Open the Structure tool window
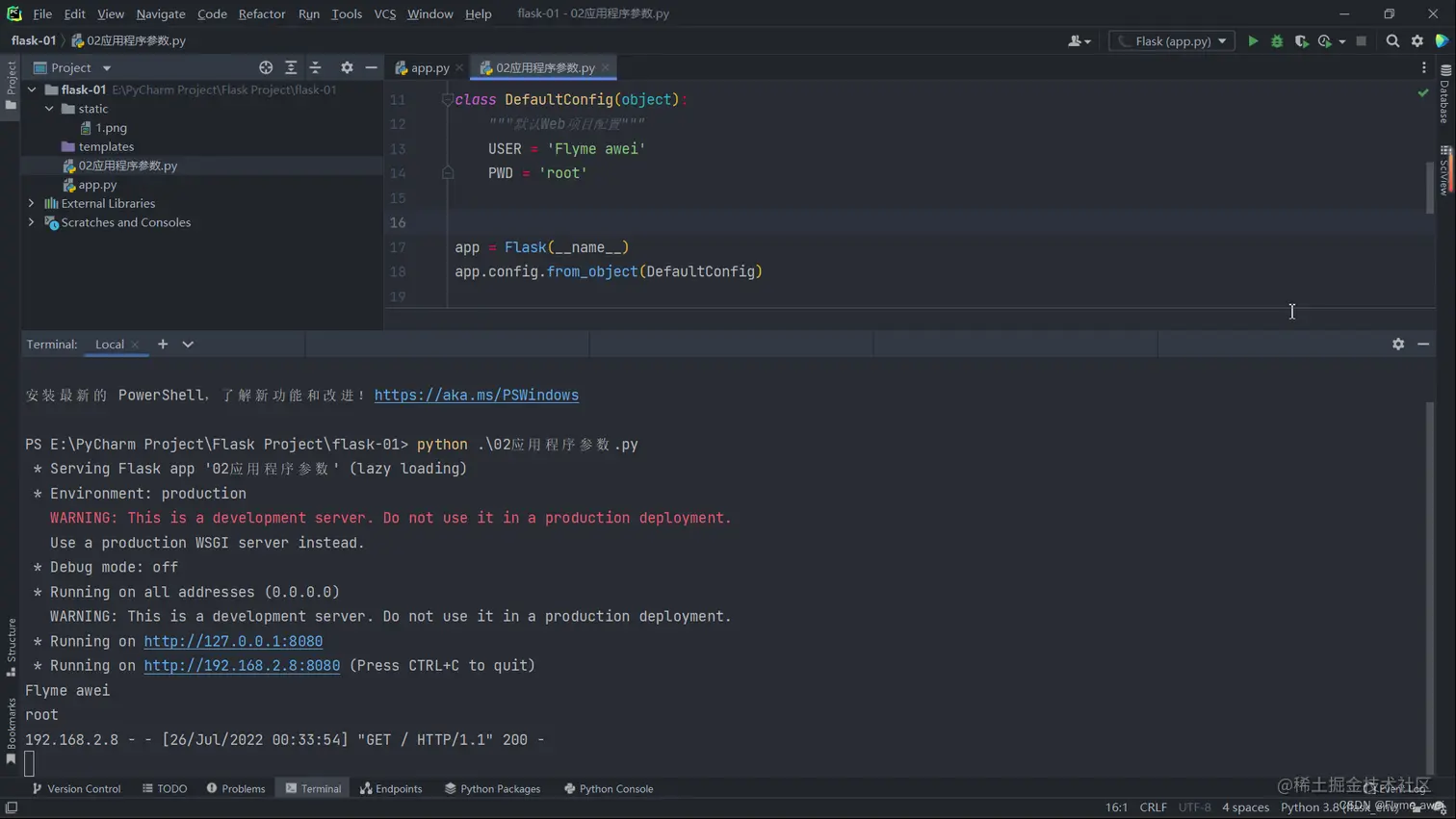1456x819 pixels. pyautogui.click(x=11, y=647)
